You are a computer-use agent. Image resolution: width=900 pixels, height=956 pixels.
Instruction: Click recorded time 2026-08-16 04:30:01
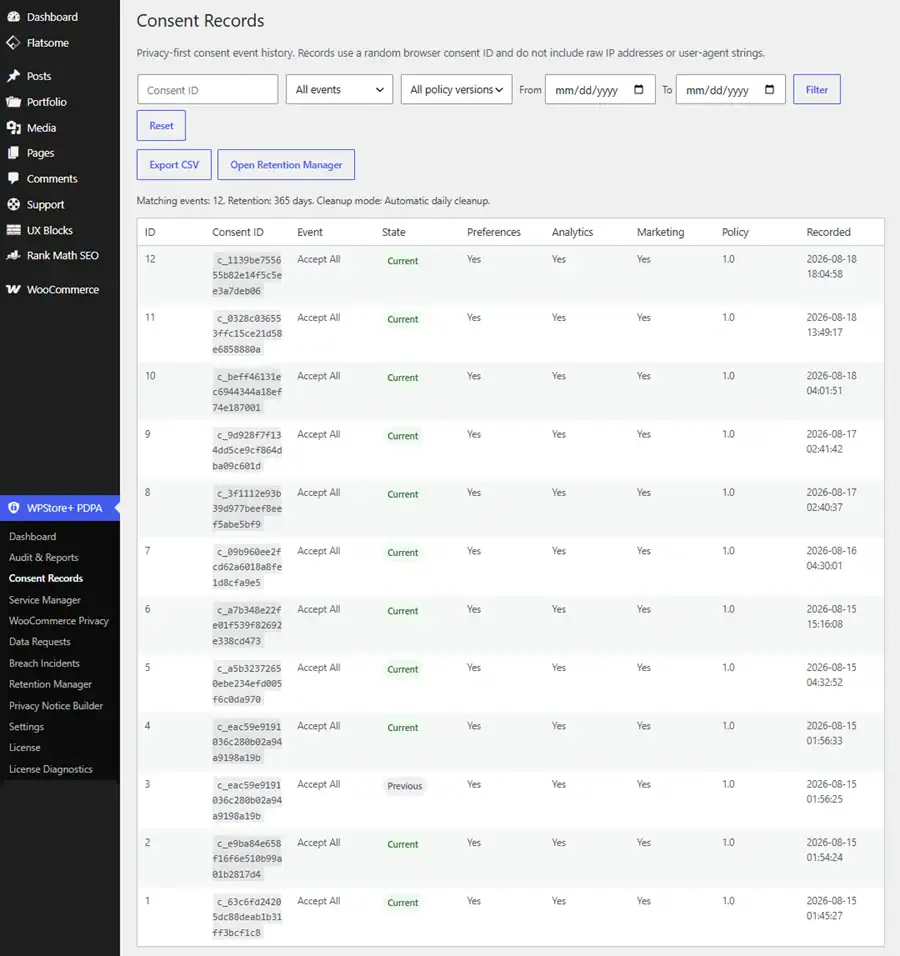831,558
